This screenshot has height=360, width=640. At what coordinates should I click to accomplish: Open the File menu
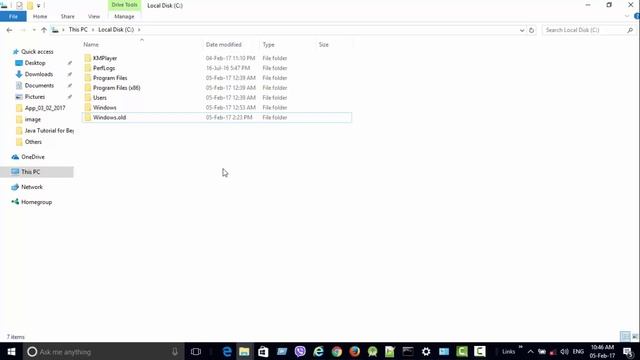[x=13, y=16]
